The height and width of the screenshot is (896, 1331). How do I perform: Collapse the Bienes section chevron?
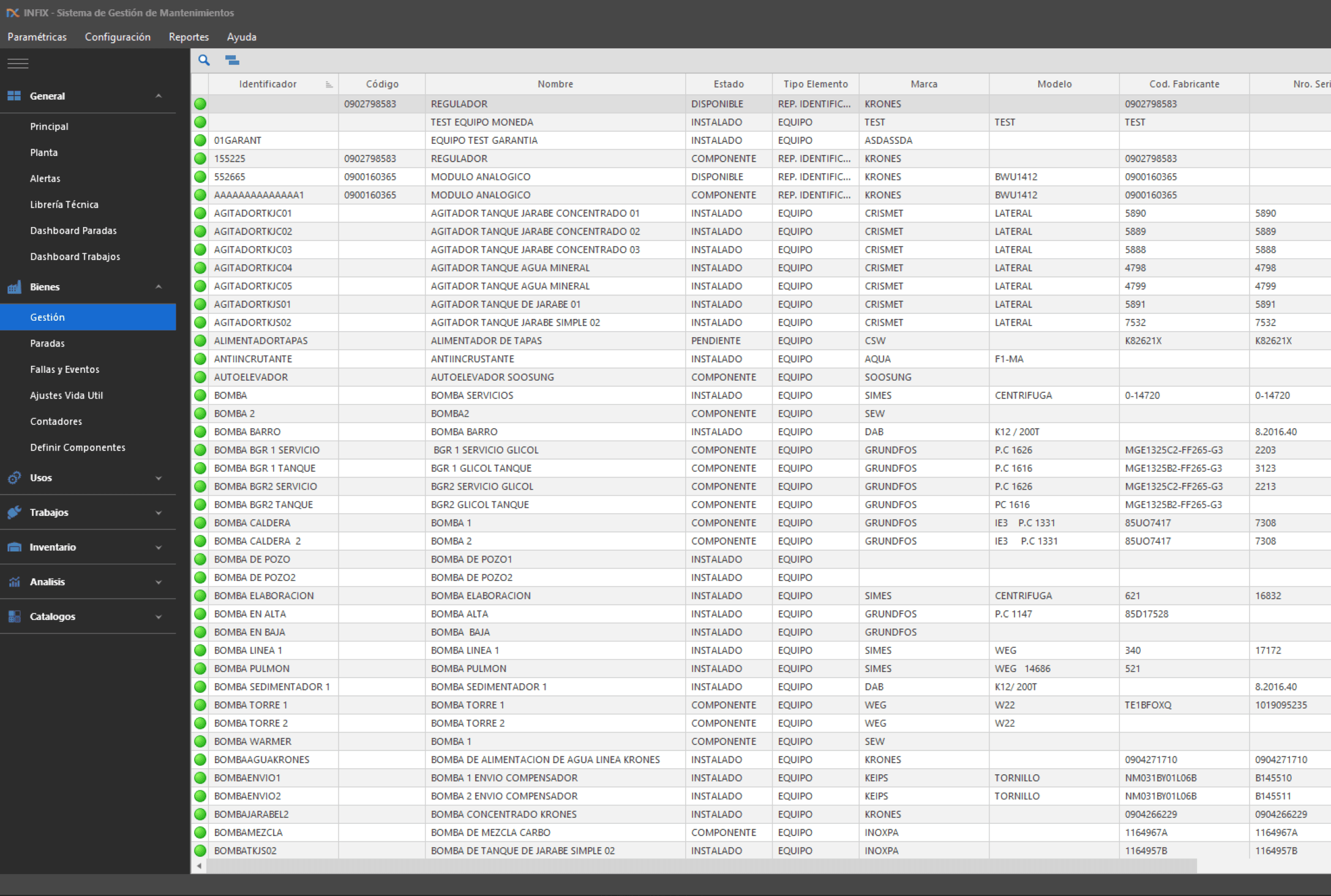click(159, 286)
